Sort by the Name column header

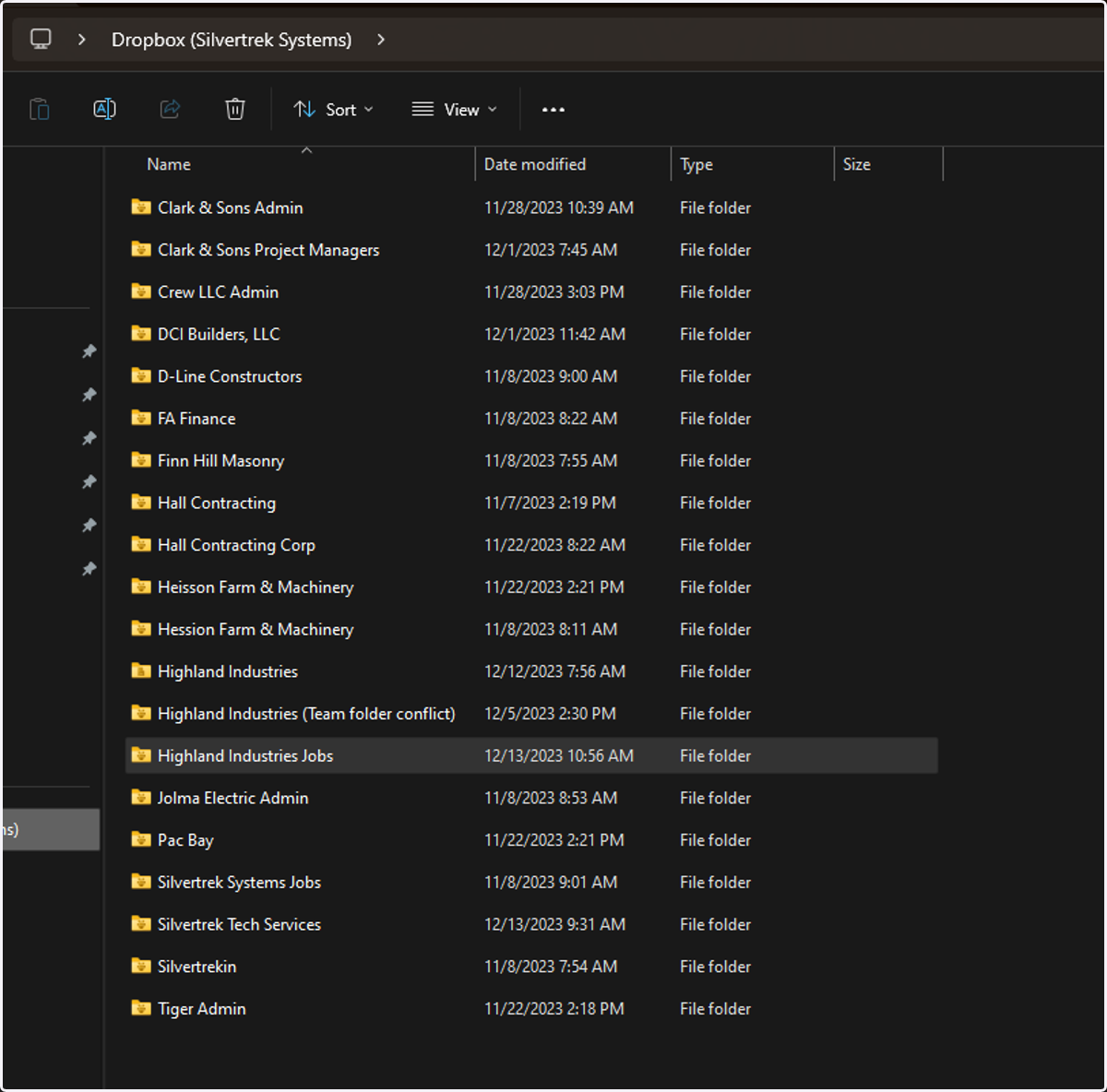169,164
